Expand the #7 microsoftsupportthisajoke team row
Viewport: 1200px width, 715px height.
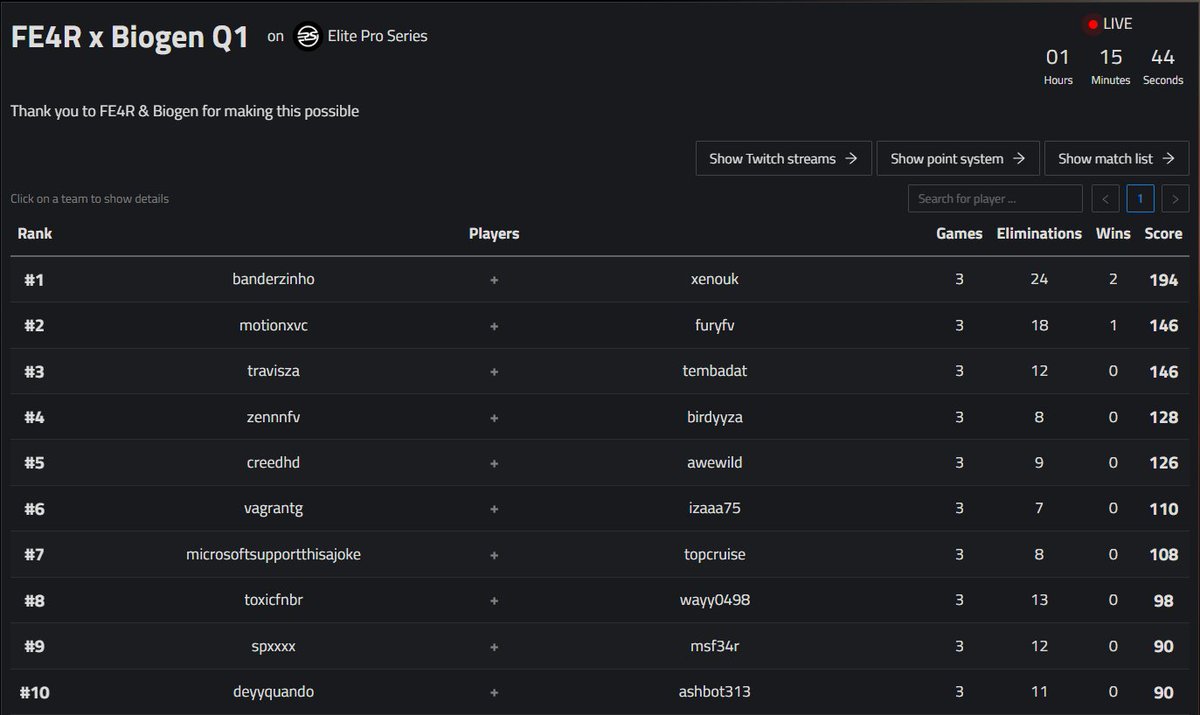(x=600, y=554)
